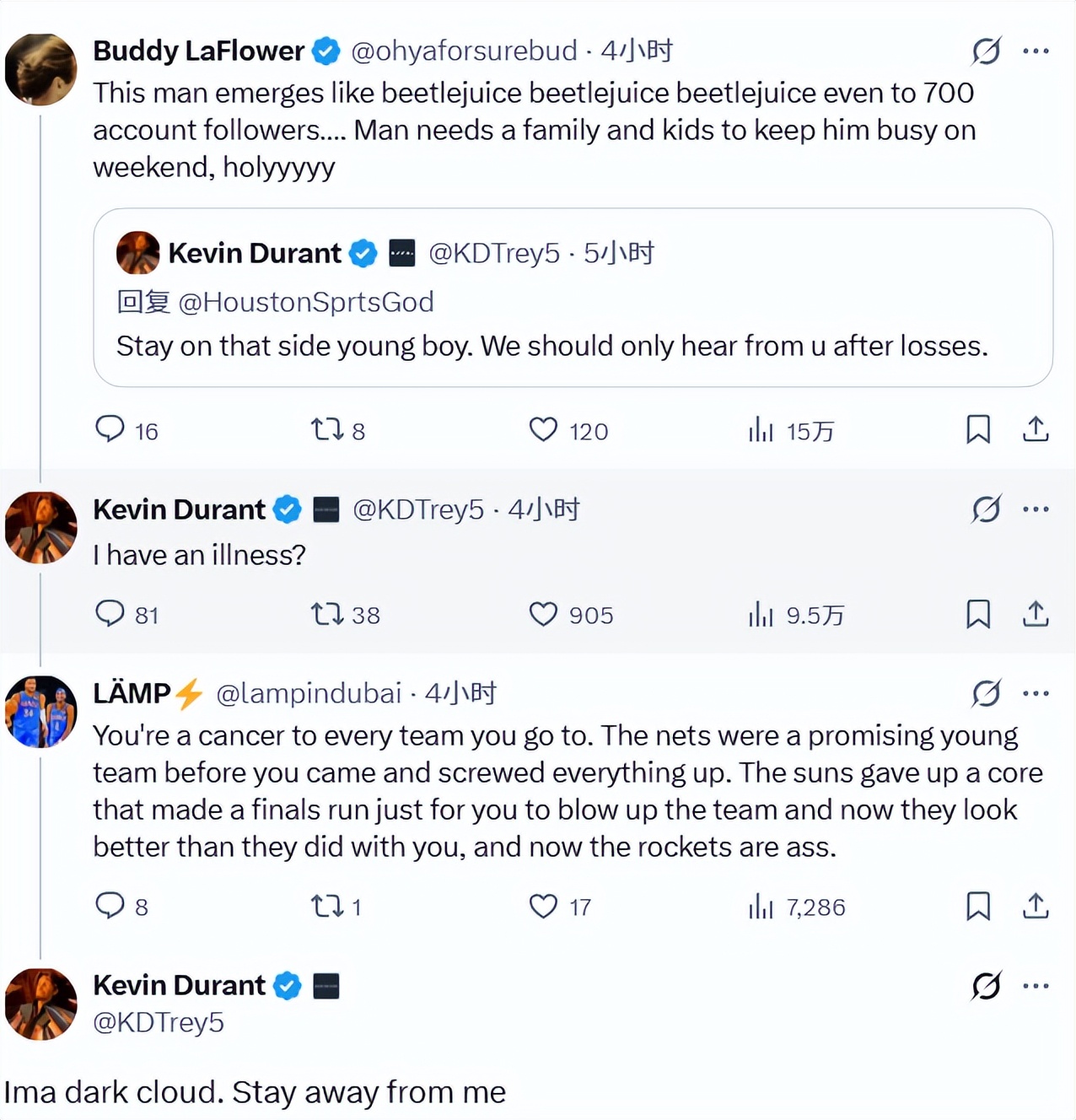Click Grok icon on LÄMP's tweet
The height and width of the screenshot is (1120, 1076).
(986, 694)
